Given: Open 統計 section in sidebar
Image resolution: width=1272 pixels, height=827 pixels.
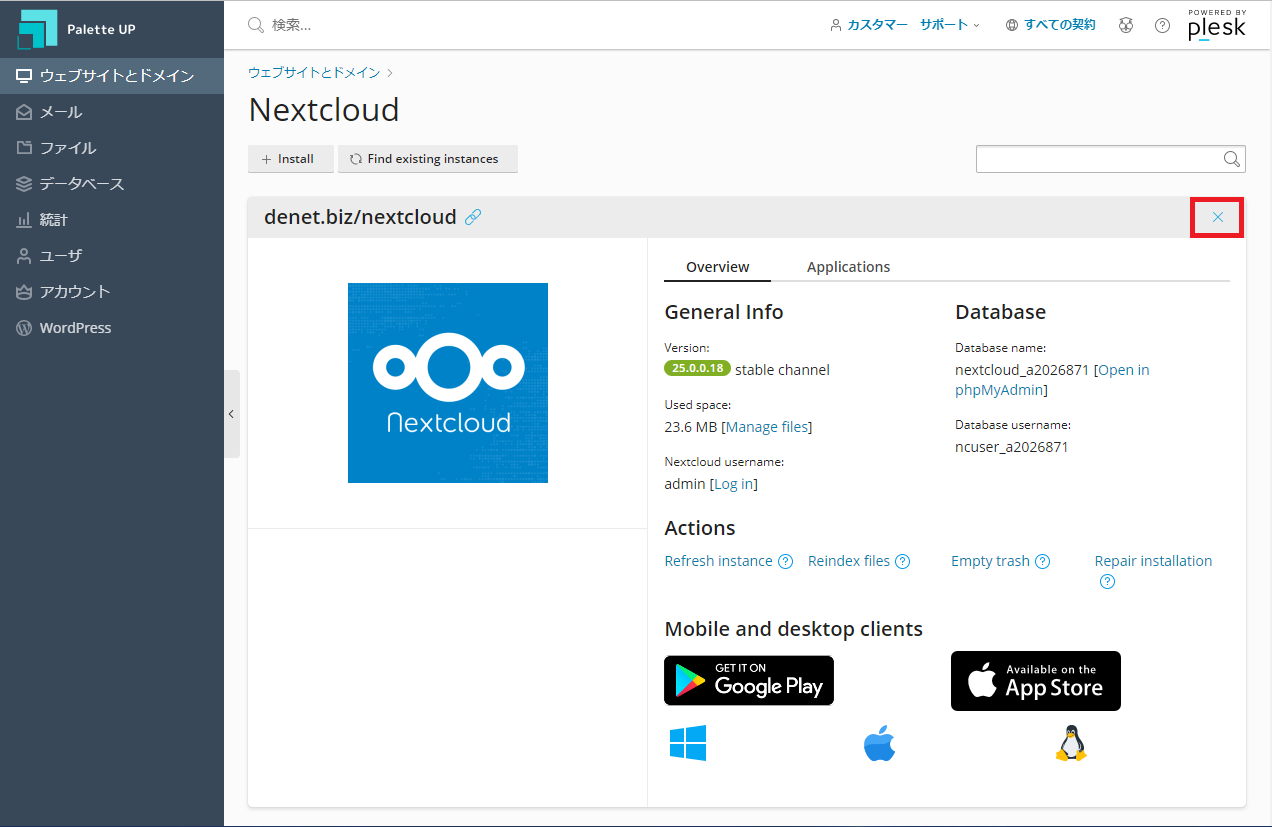Looking at the screenshot, I should click(112, 220).
